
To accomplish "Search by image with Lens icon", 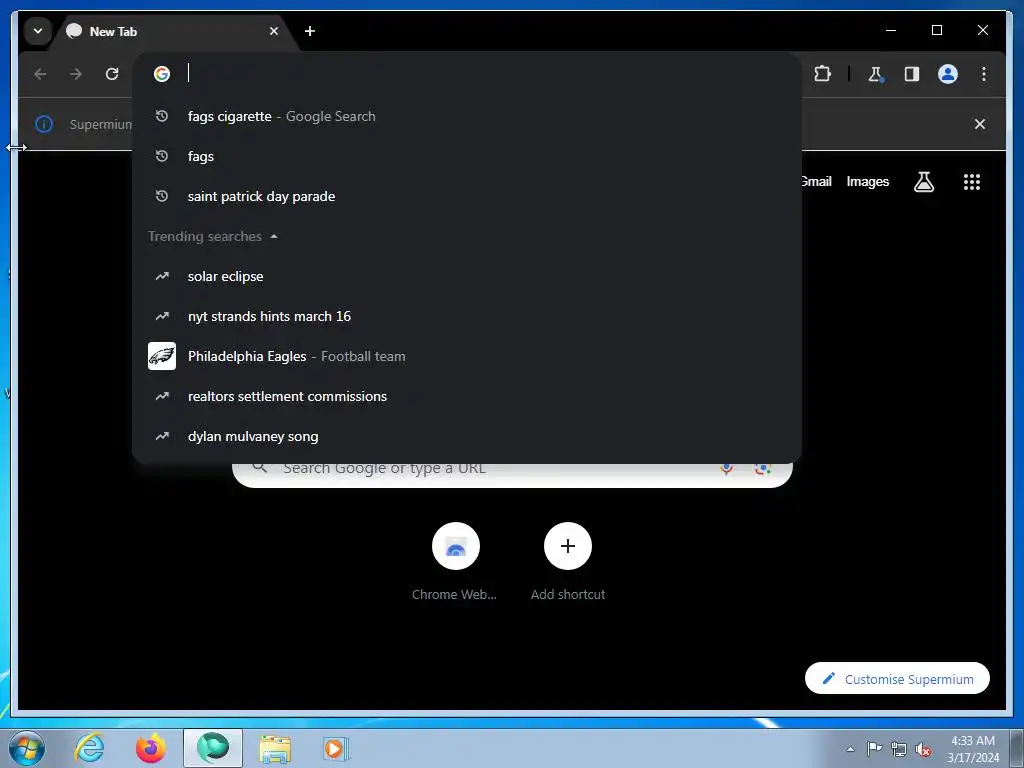I will 762,468.
